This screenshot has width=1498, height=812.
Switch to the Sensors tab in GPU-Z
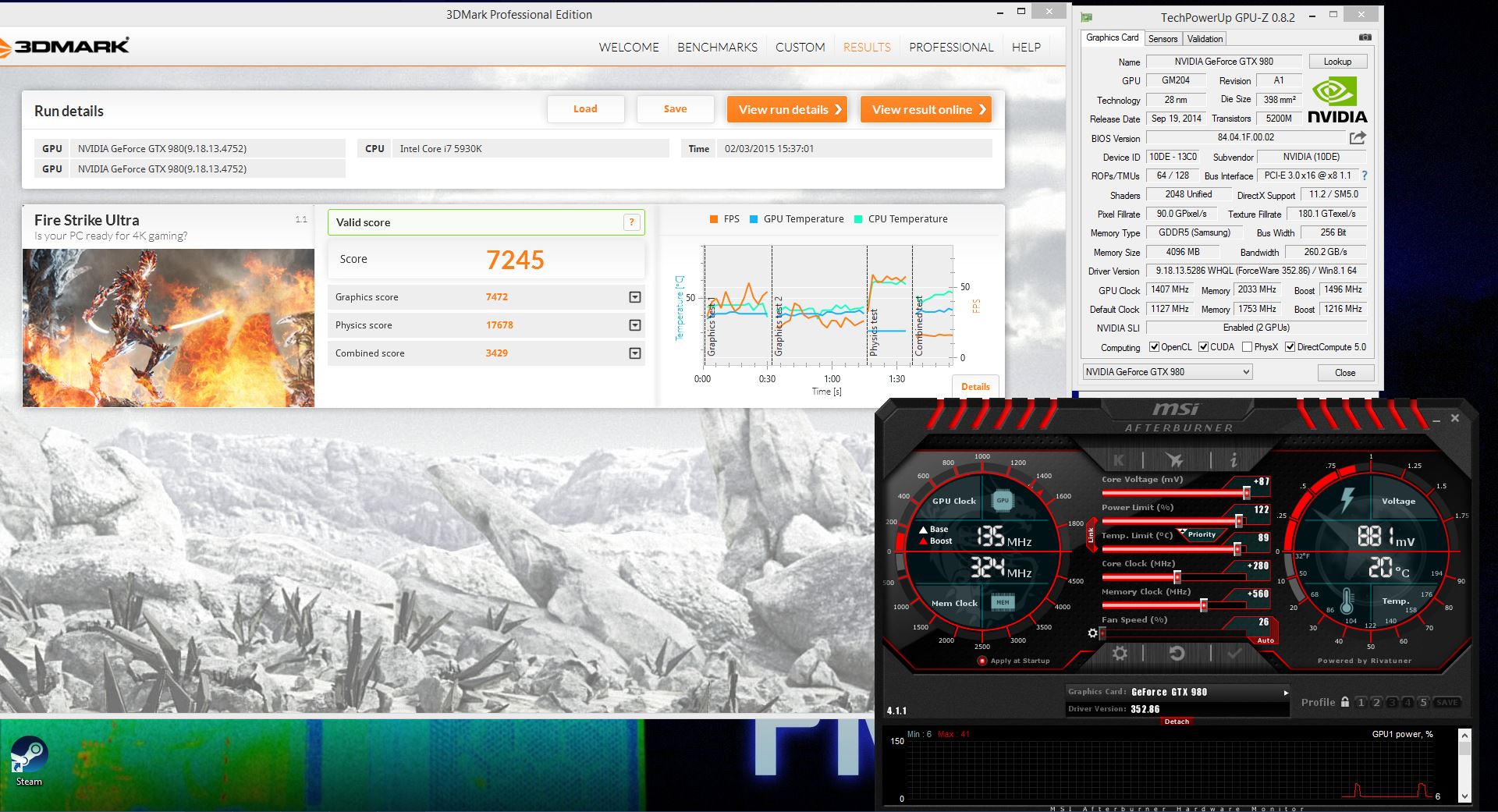coord(1163,39)
